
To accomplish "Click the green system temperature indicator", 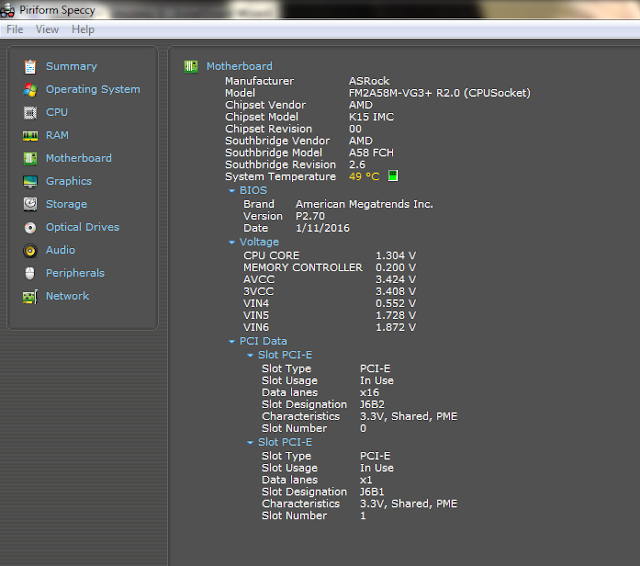I will 393,176.
